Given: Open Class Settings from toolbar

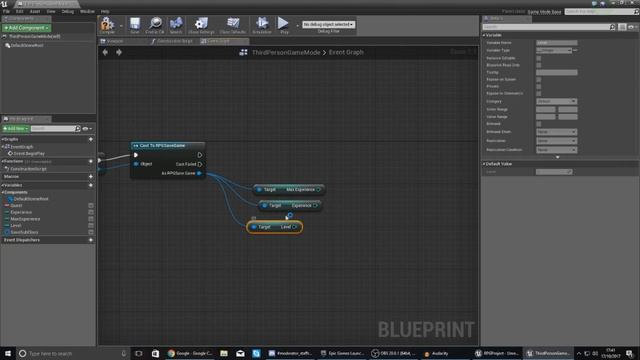Looking at the screenshot, I should click(201, 25).
